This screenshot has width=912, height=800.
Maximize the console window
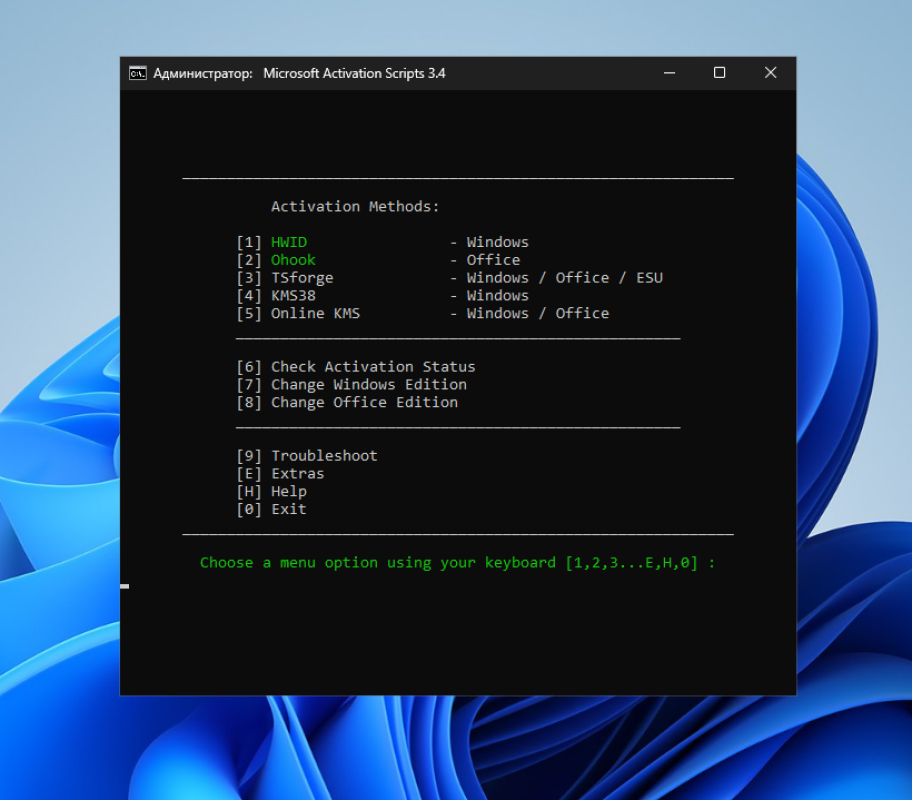719,73
